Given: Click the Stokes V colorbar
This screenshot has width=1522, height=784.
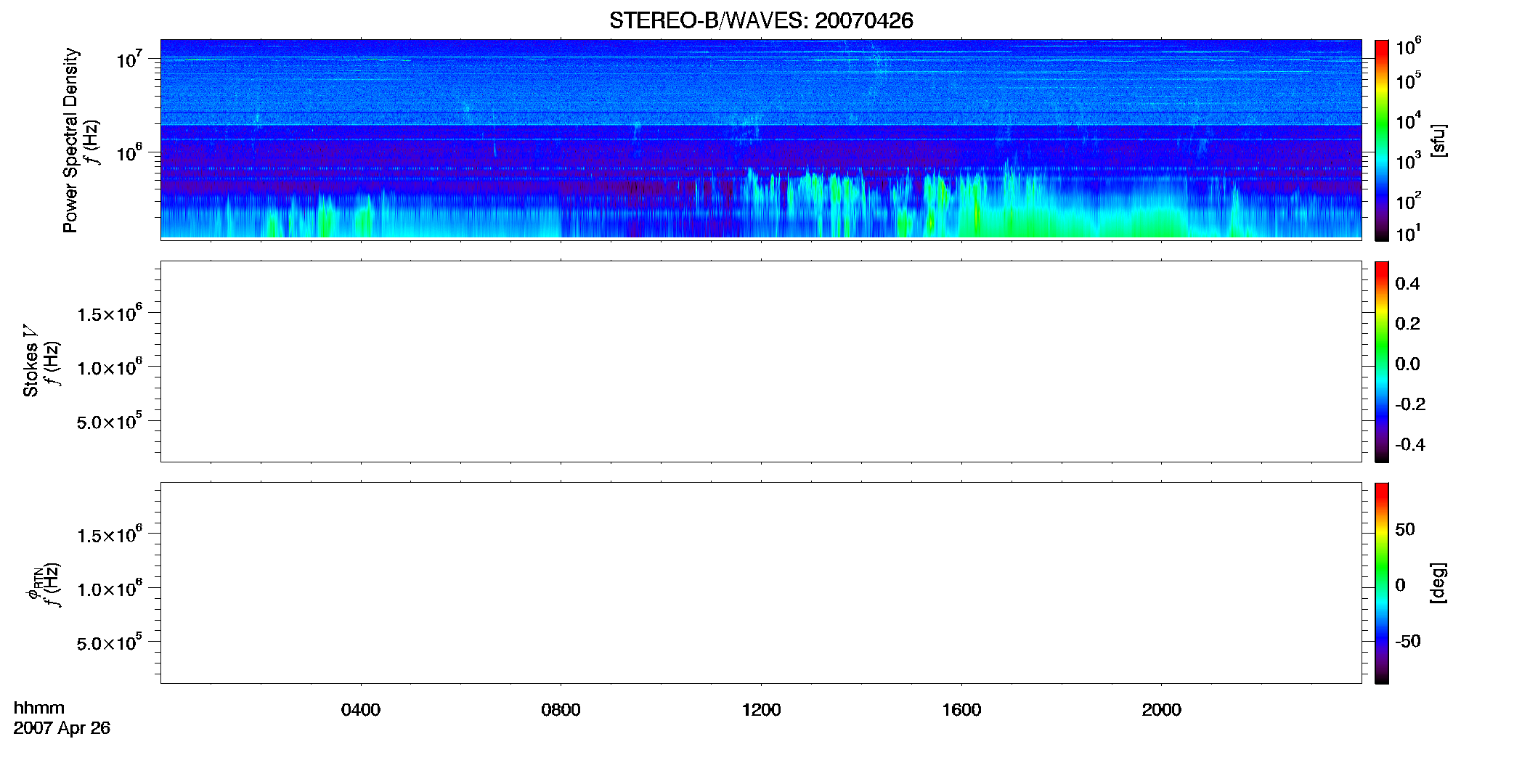Looking at the screenshot, I should pyautogui.click(x=1382, y=362).
